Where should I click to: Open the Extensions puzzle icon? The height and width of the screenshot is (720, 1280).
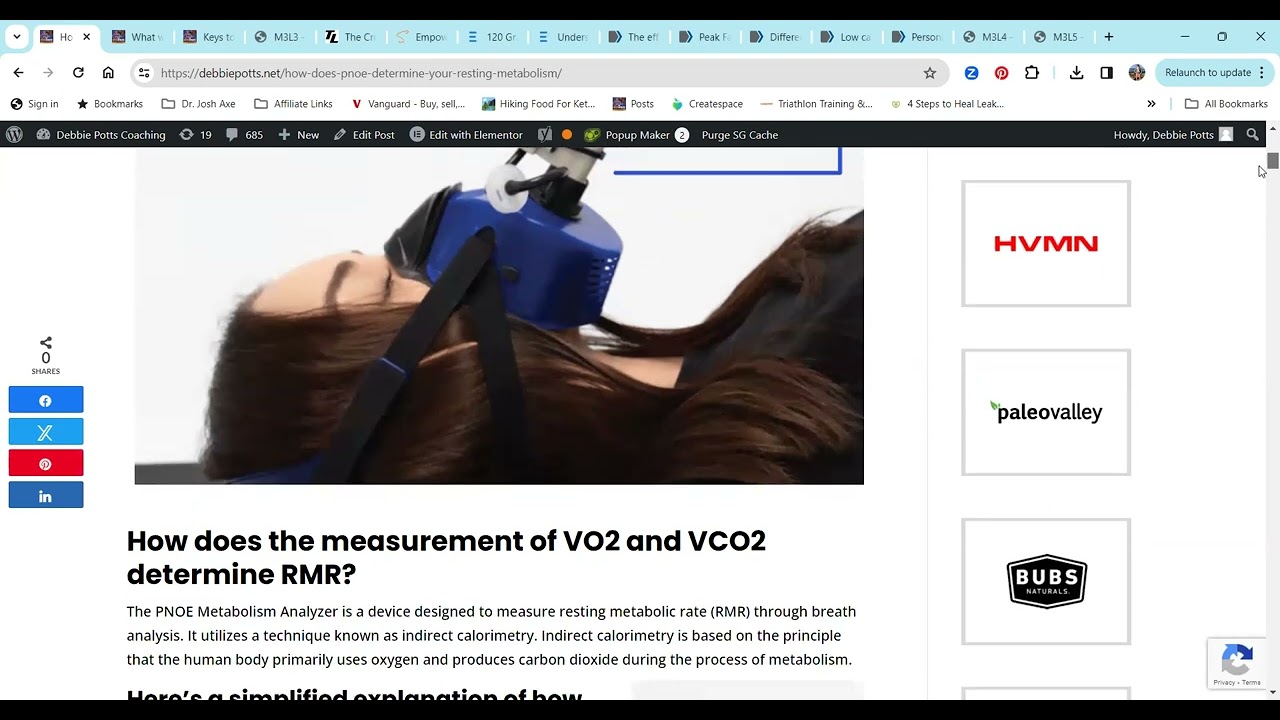click(x=1032, y=73)
